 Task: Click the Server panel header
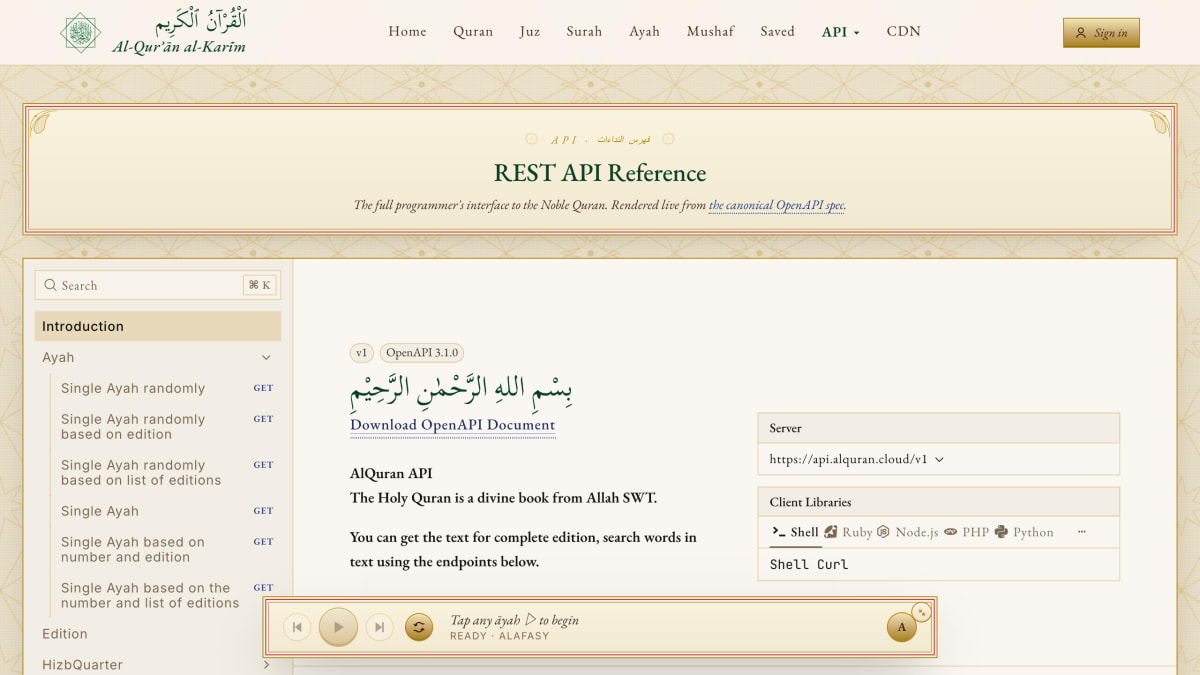938,428
